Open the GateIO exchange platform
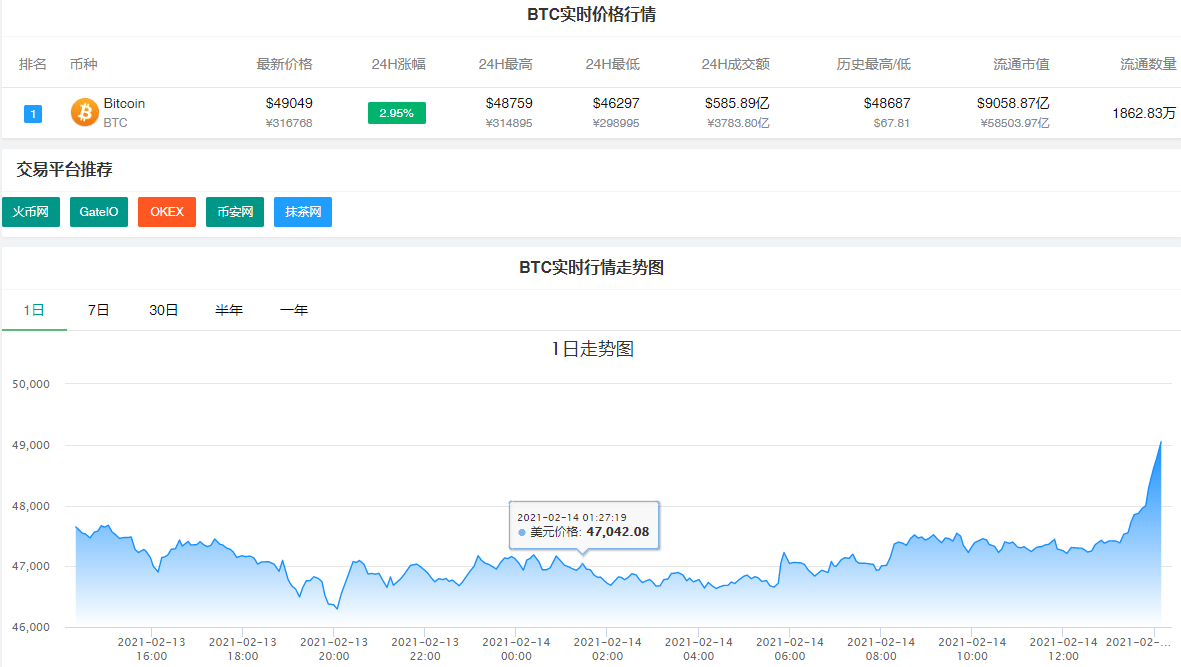This screenshot has width=1181, height=667. 98,211
